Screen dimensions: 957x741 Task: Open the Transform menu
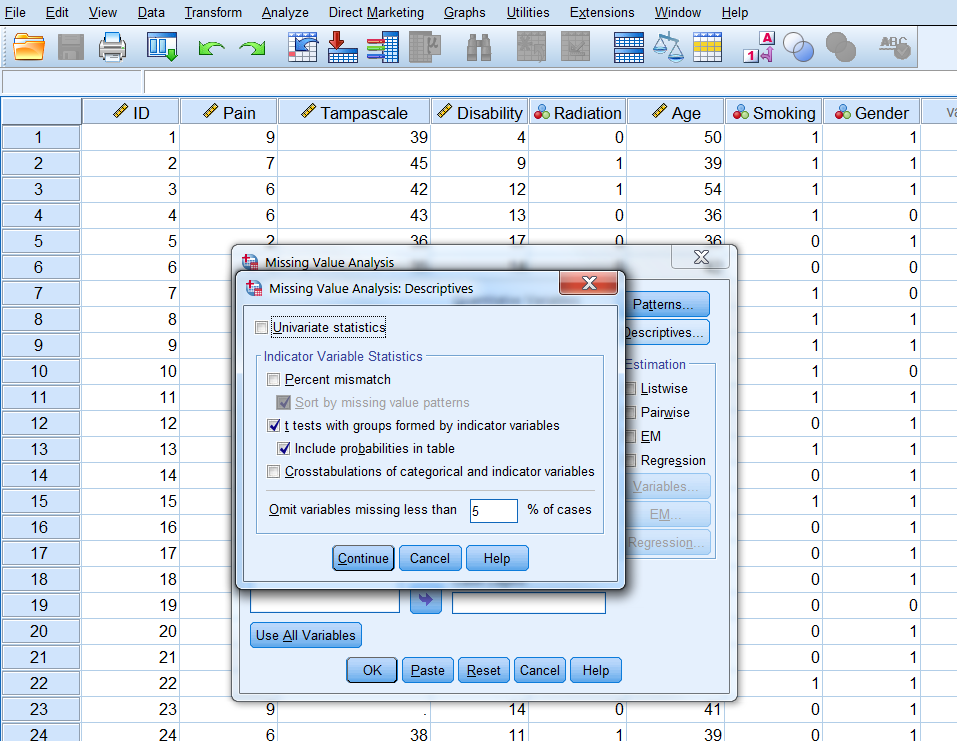213,13
